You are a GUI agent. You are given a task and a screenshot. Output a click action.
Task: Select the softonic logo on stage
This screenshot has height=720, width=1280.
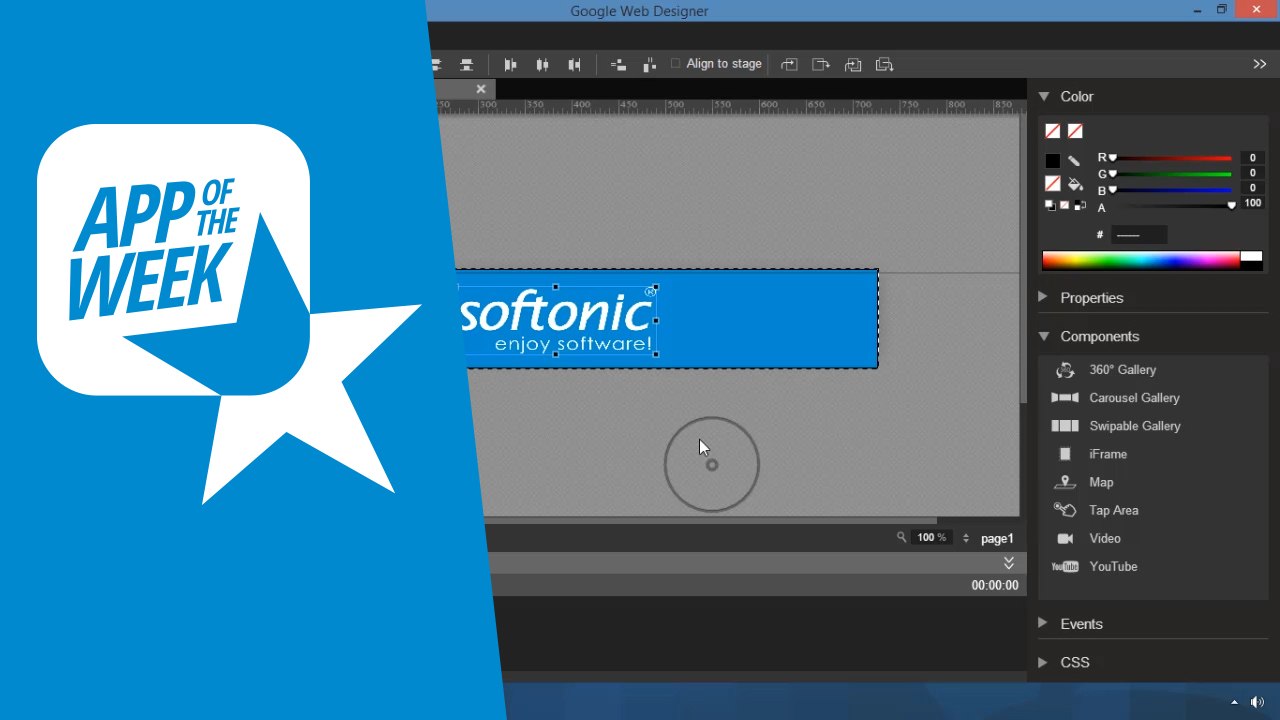556,320
